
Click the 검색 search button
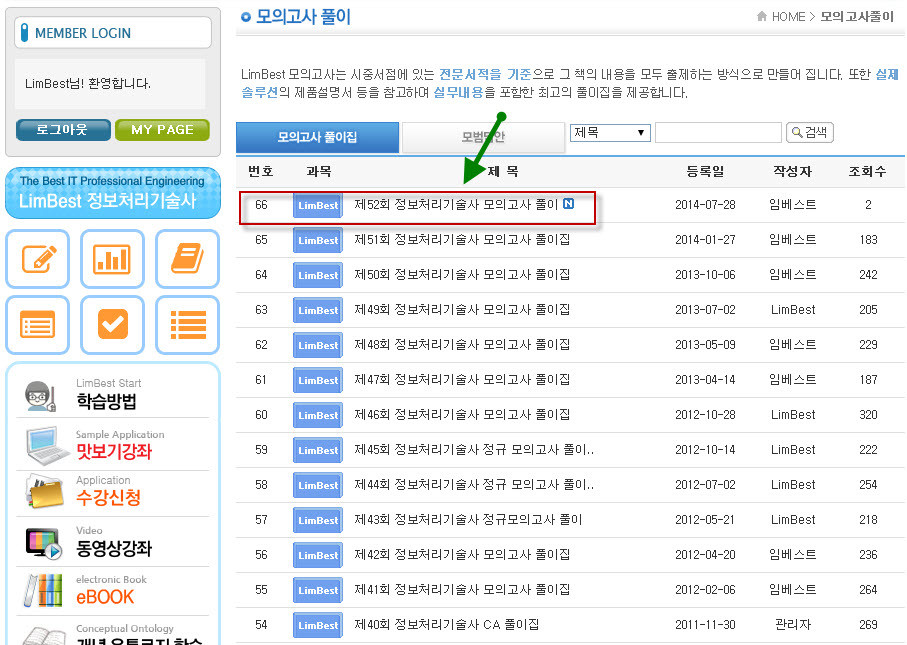(809, 132)
